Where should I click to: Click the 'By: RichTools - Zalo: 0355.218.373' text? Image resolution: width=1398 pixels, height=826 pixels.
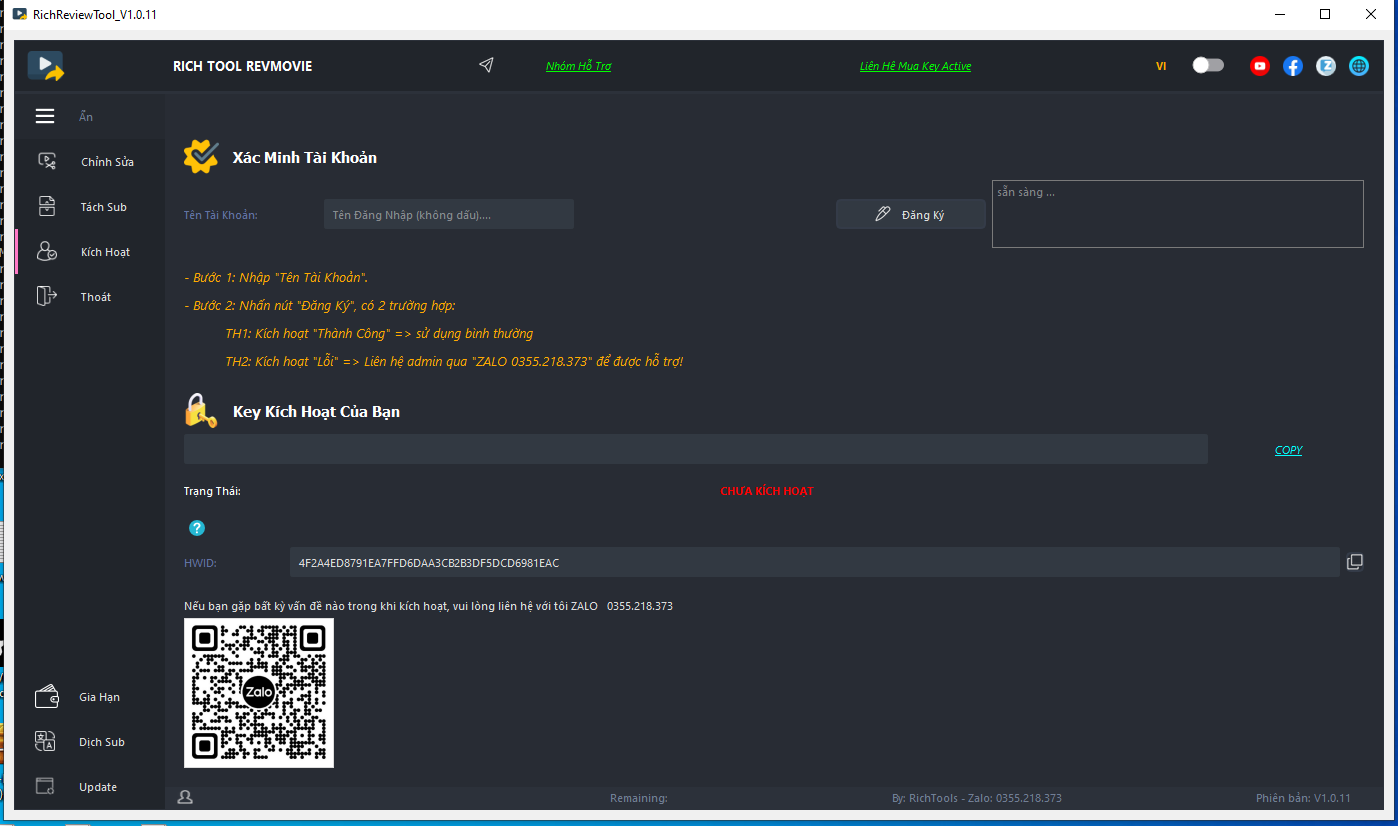[x=977, y=798]
